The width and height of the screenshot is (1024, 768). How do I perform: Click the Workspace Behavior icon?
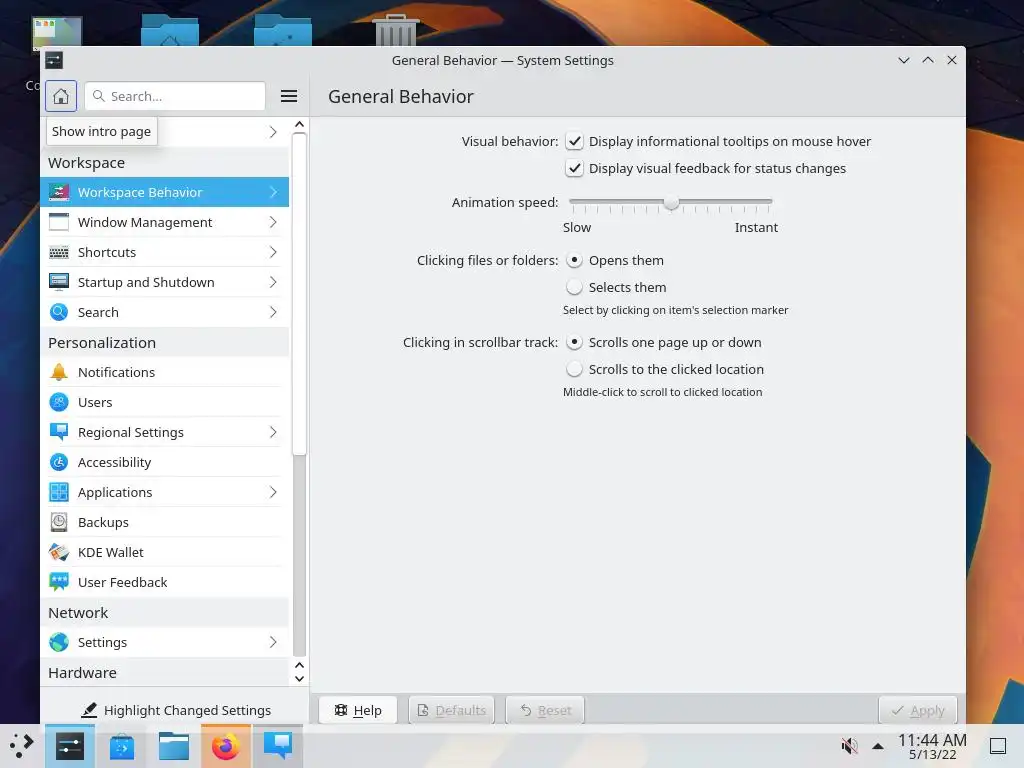(59, 192)
